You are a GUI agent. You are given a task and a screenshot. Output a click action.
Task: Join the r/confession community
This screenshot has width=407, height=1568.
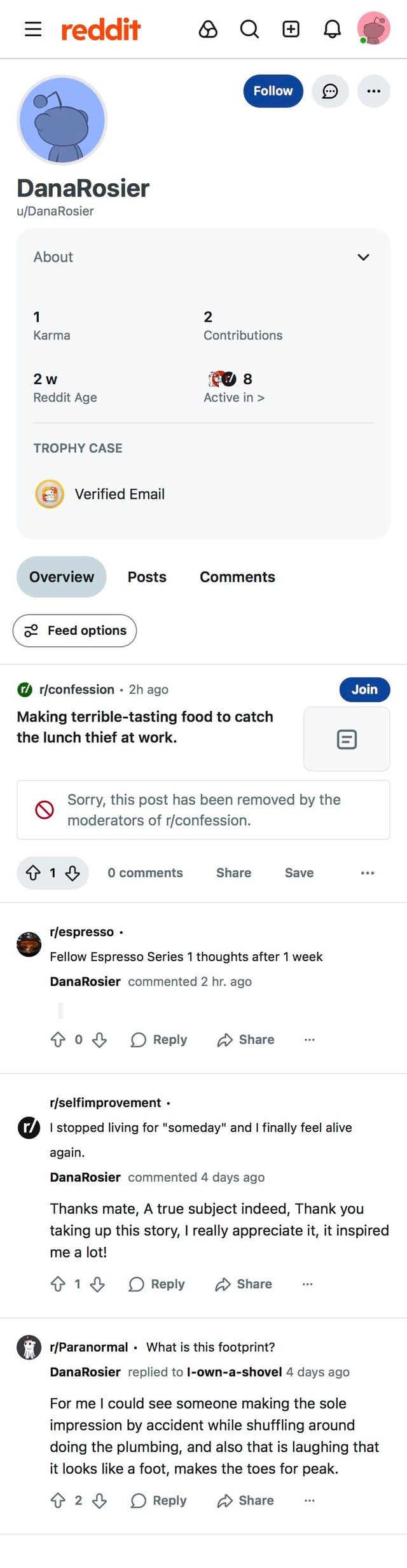pos(364,690)
